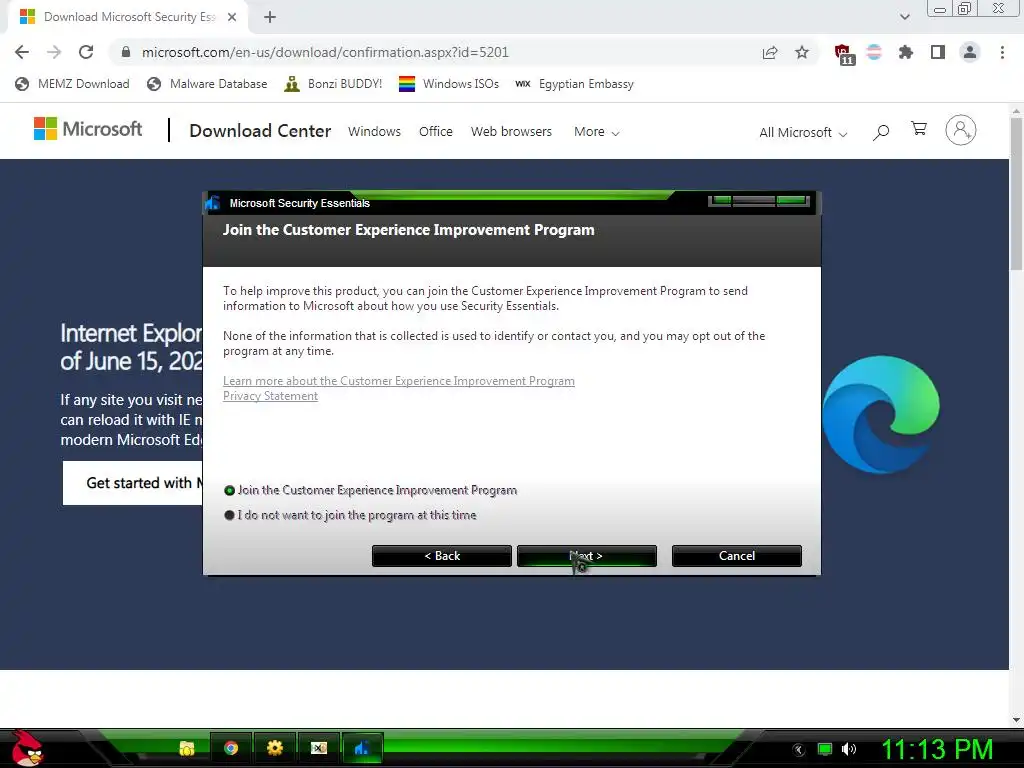Switch to Security Essentials setup in taskbar
The image size is (1024, 768).
[x=362, y=748]
